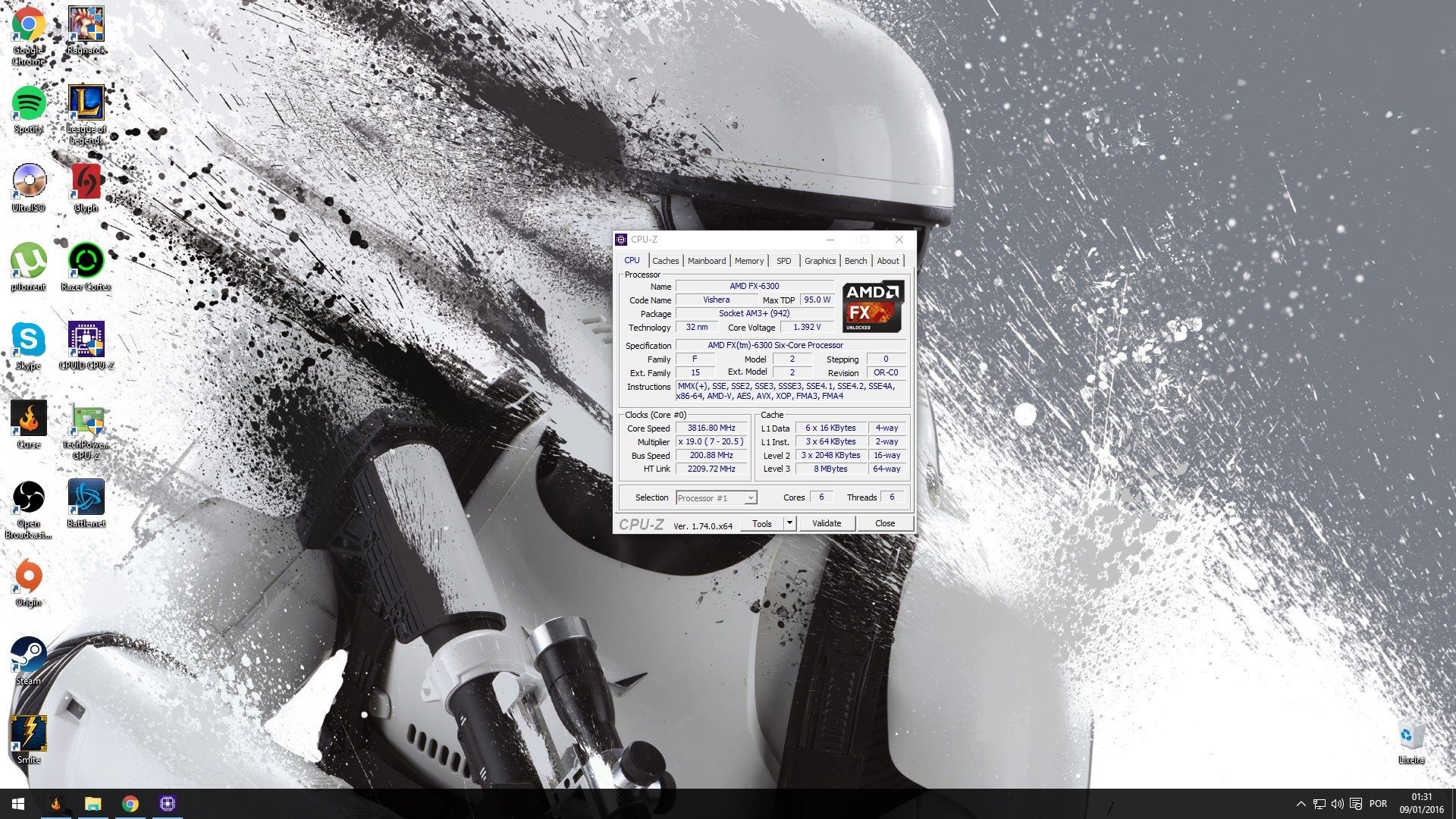Open the Windows Start menu
1456x819 pixels.
pyautogui.click(x=18, y=804)
